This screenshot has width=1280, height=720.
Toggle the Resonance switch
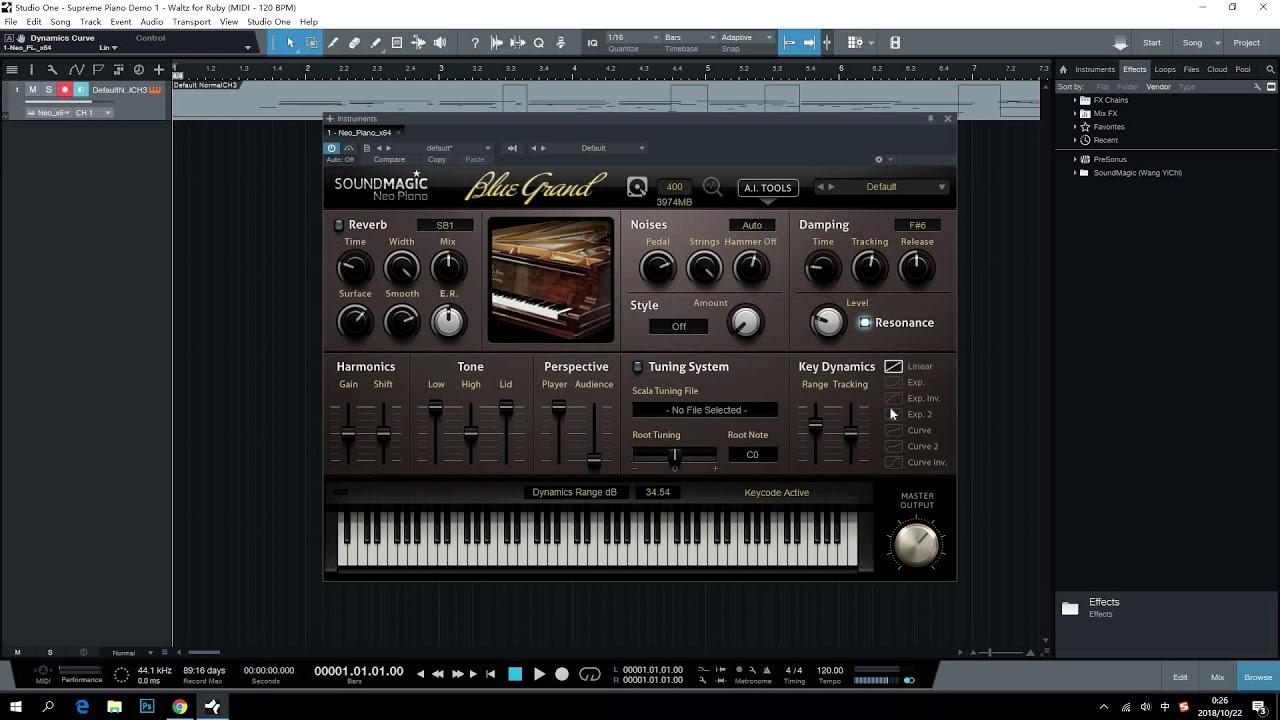(865, 323)
